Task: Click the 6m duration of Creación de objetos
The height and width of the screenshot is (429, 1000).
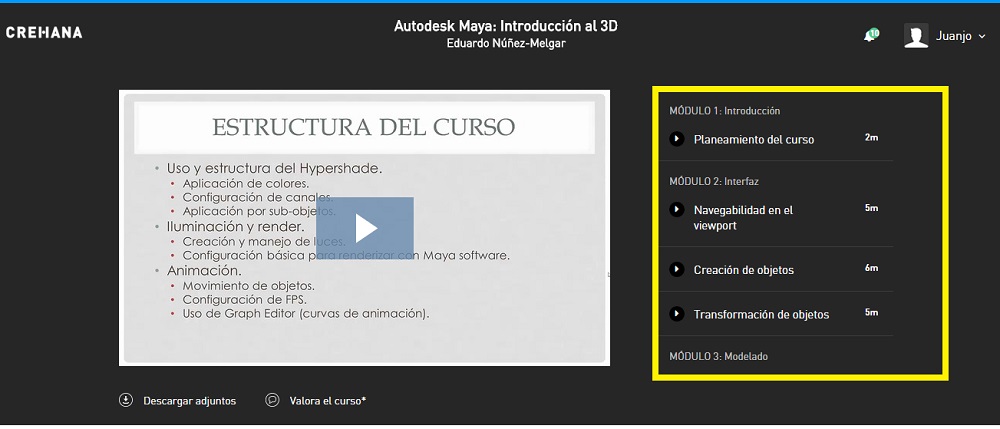Action: click(871, 268)
